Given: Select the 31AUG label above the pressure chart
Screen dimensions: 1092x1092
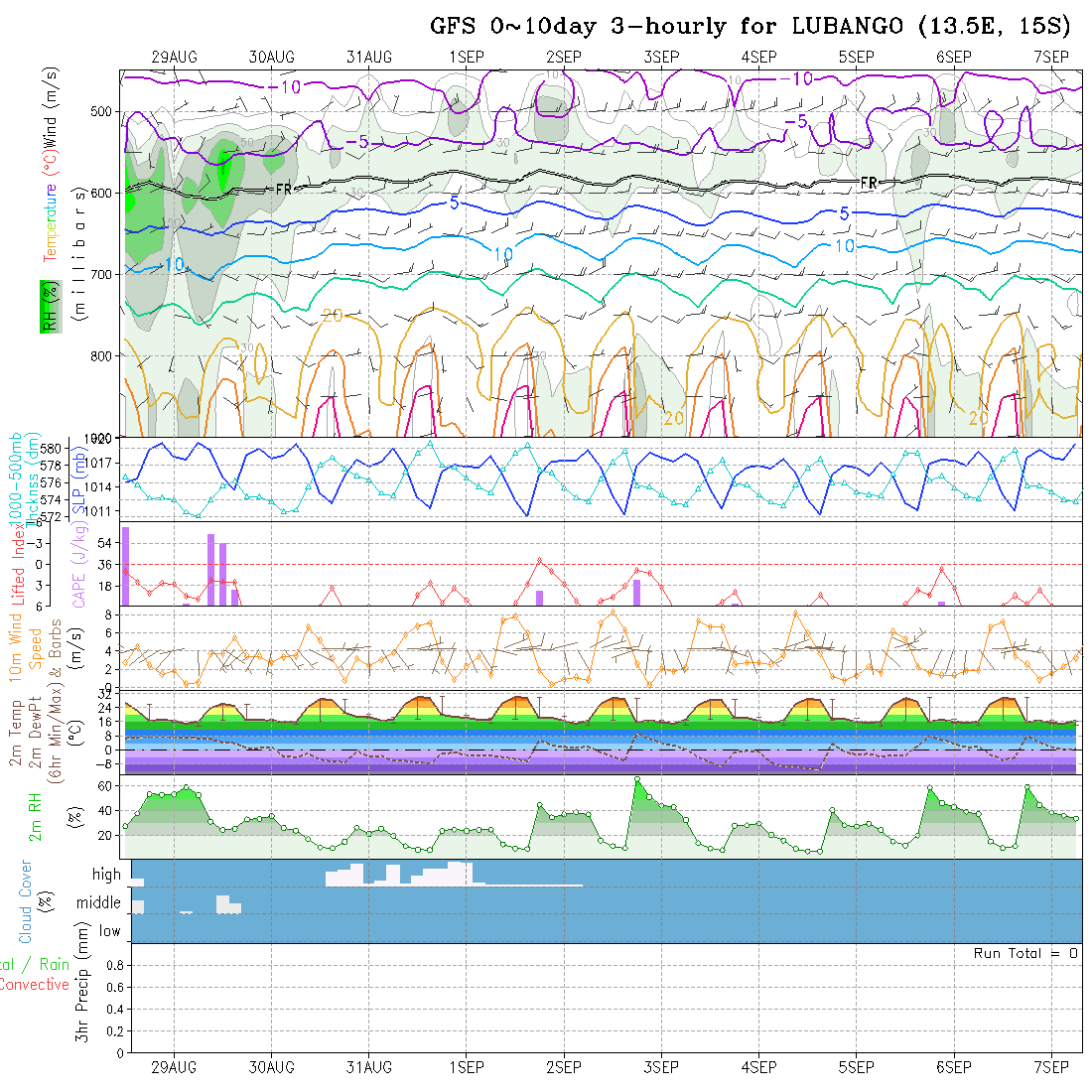Looking at the screenshot, I should pos(369,58).
